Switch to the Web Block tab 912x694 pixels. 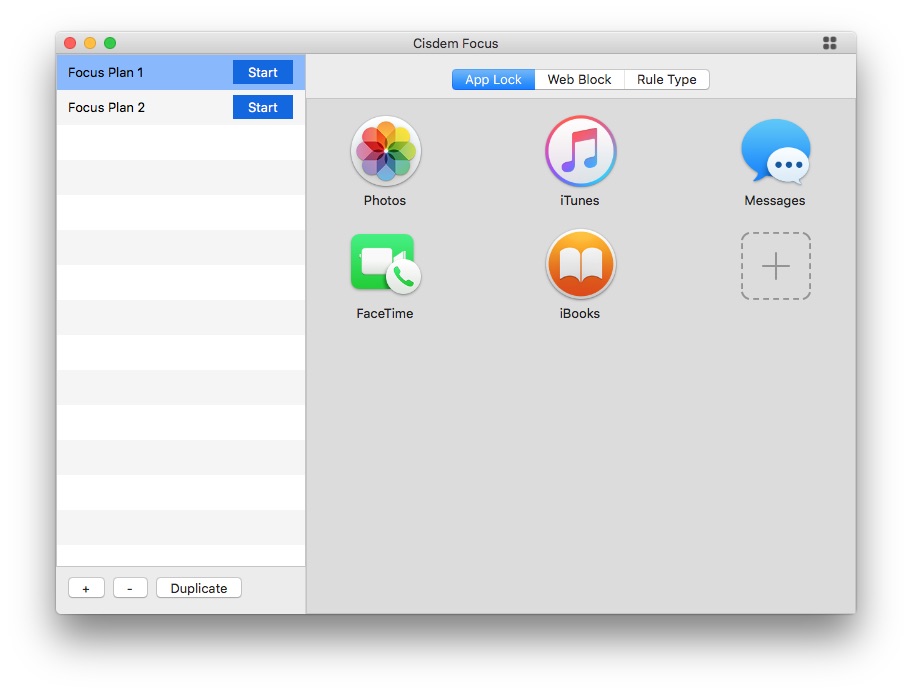(x=579, y=80)
